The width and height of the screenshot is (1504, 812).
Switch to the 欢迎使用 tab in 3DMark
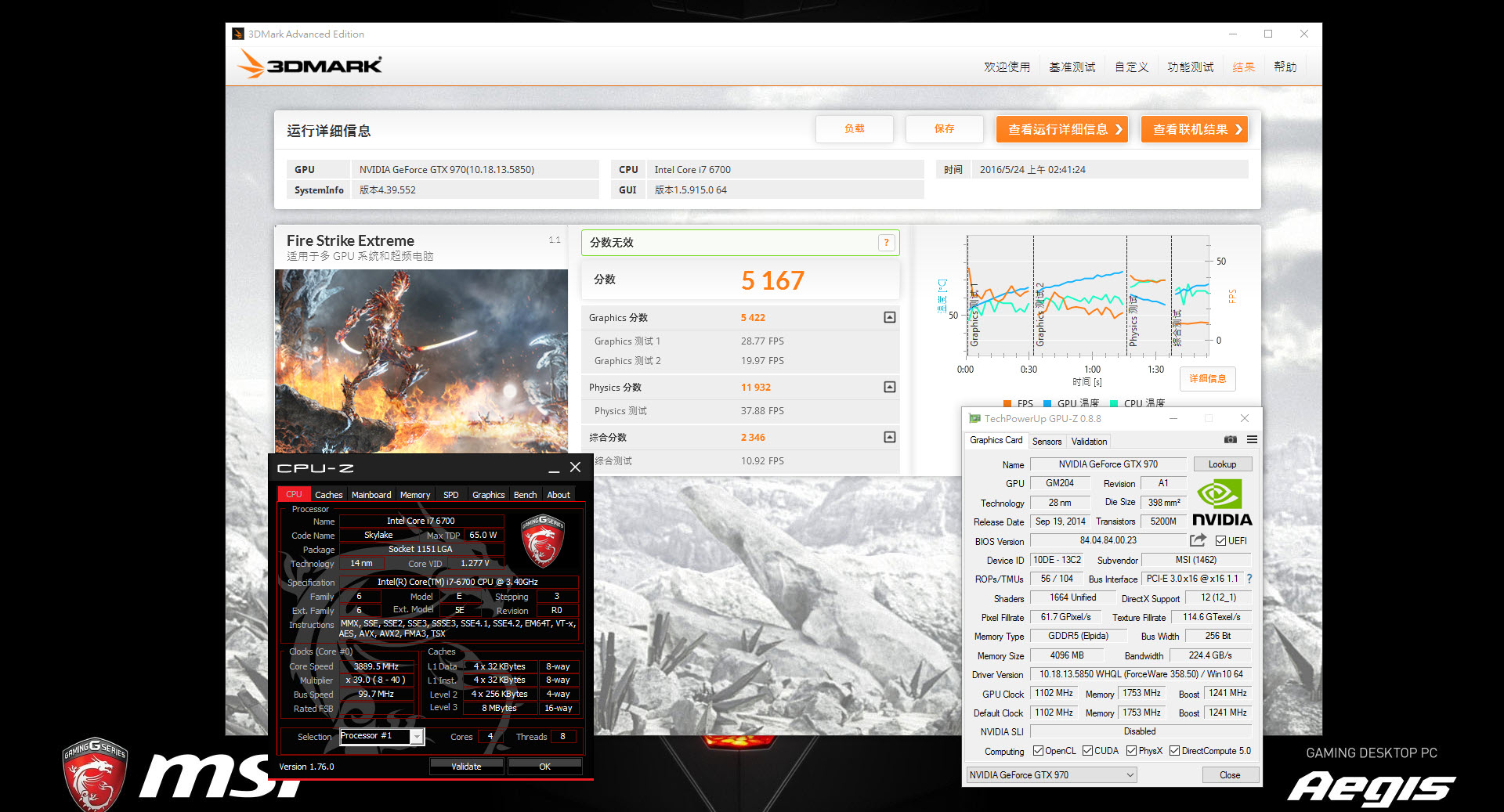click(1007, 67)
